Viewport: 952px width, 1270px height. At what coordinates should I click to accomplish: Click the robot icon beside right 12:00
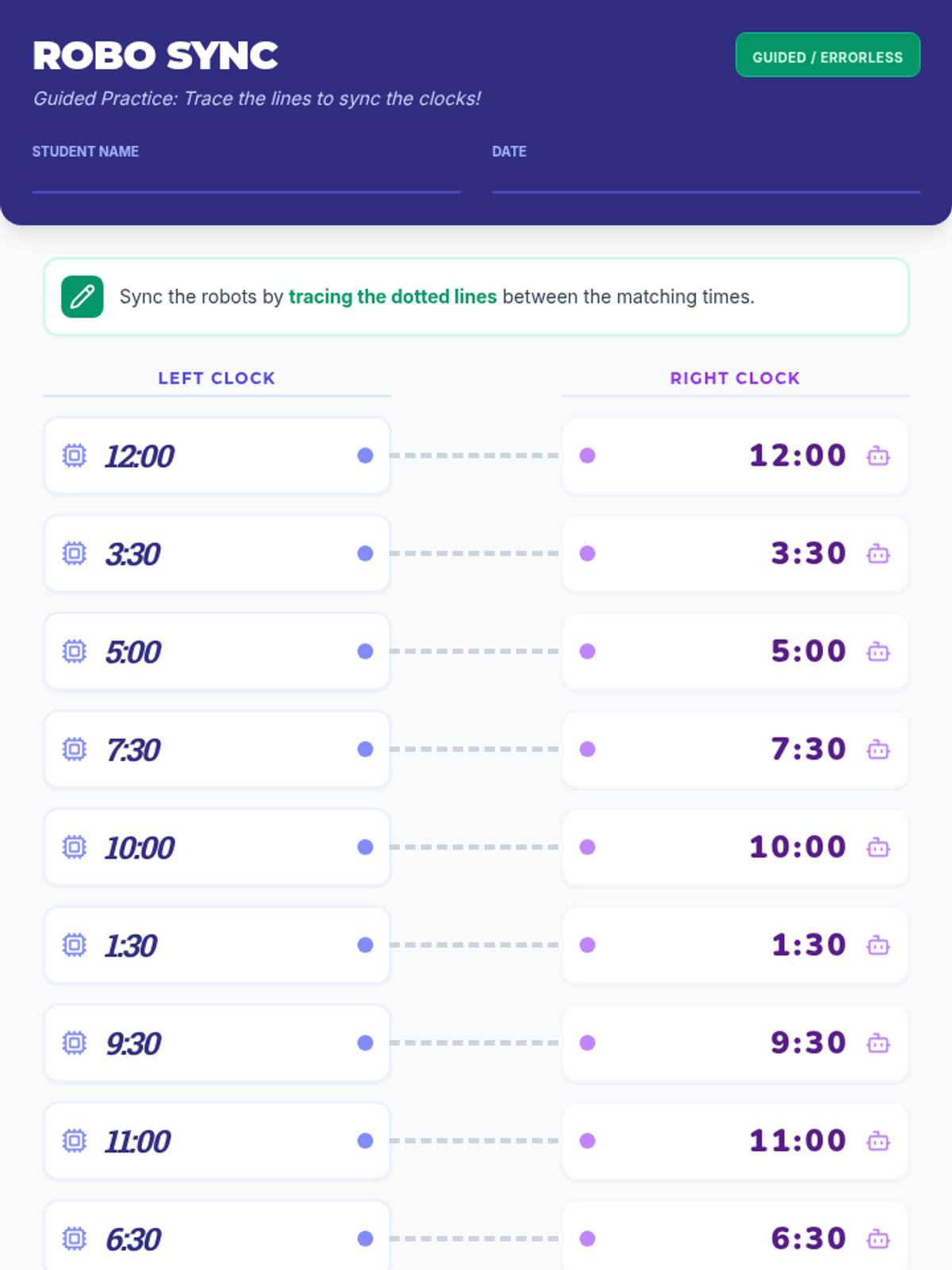[x=878, y=456]
